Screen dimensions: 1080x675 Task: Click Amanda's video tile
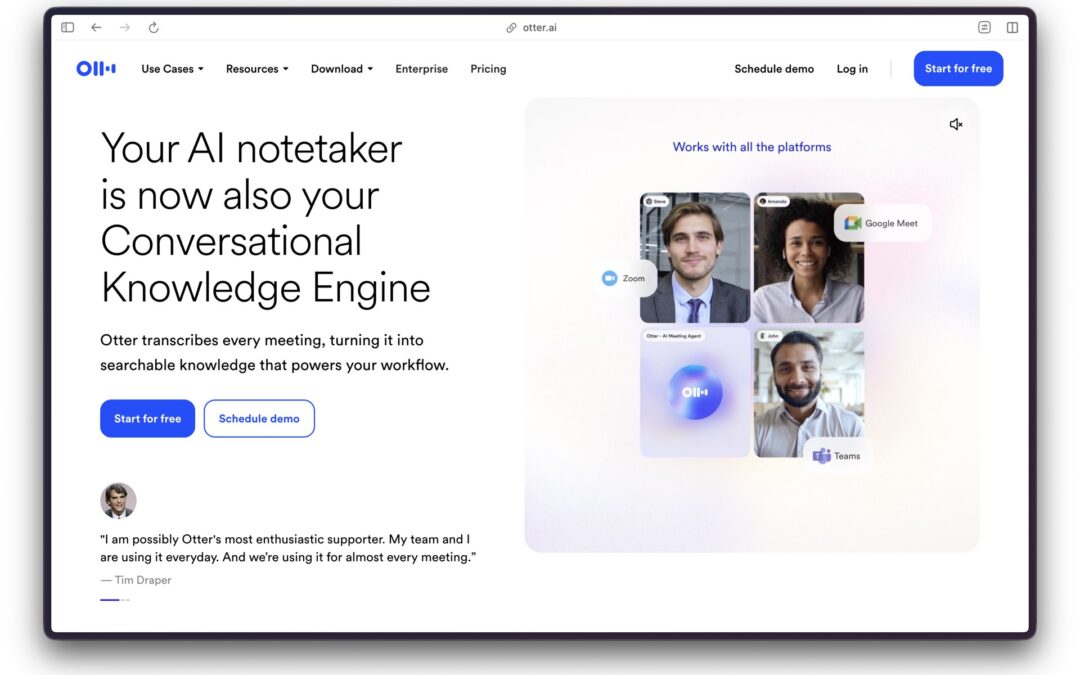pos(809,258)
